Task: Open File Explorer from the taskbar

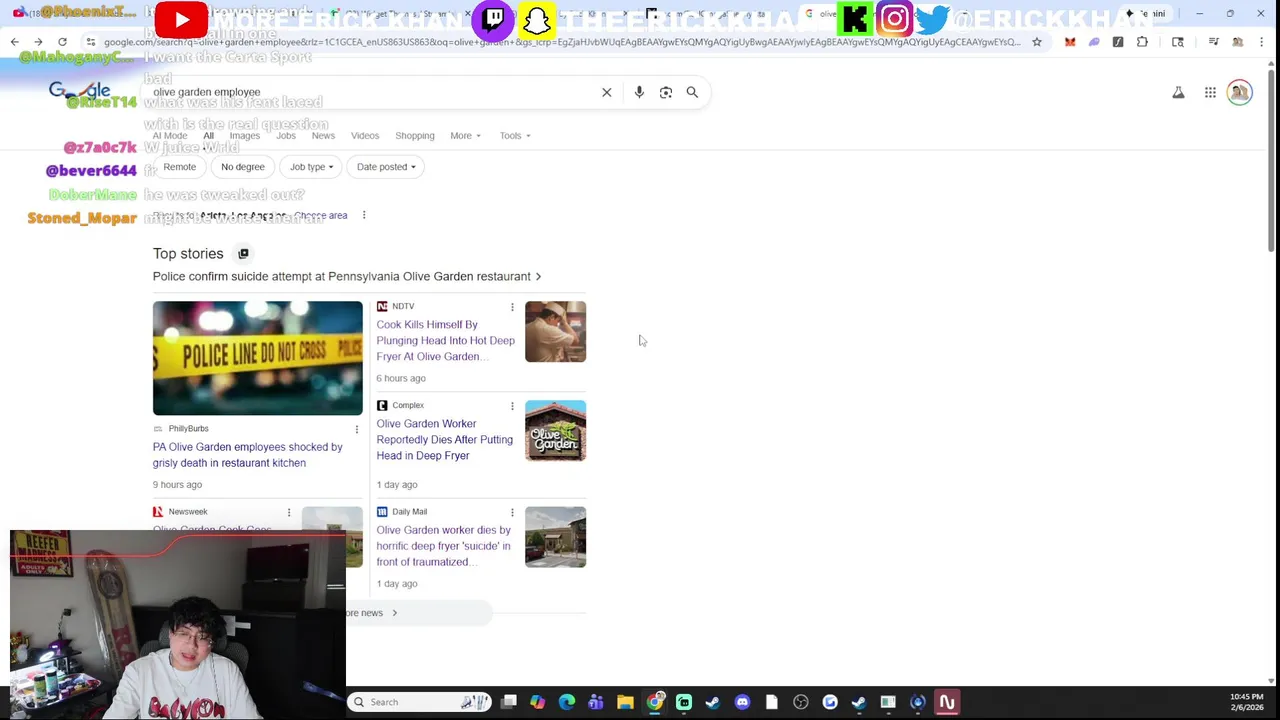Action: click(x=625, y=702)
